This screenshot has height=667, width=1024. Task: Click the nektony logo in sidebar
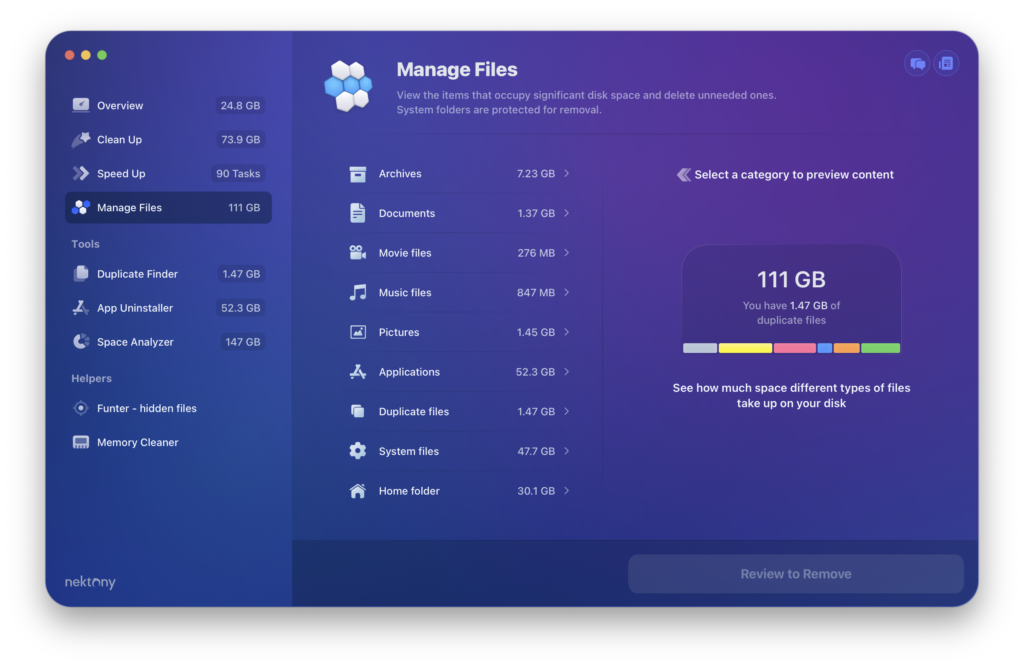90,581
